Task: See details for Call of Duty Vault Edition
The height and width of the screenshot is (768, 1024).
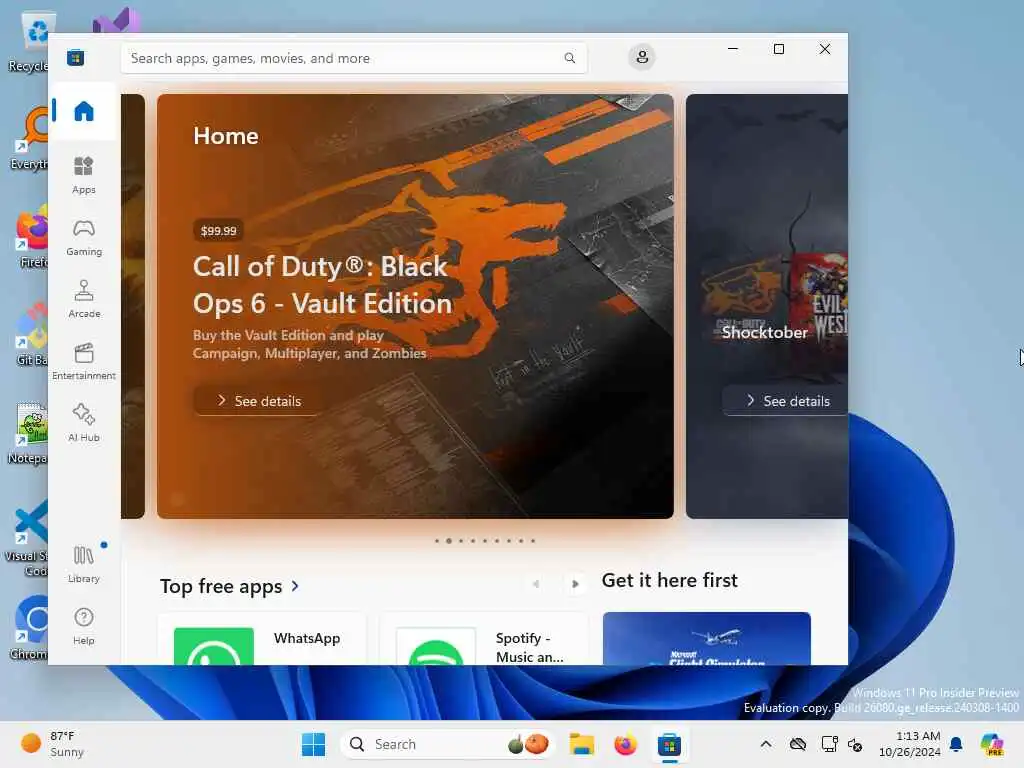Action: pos(259,401)
